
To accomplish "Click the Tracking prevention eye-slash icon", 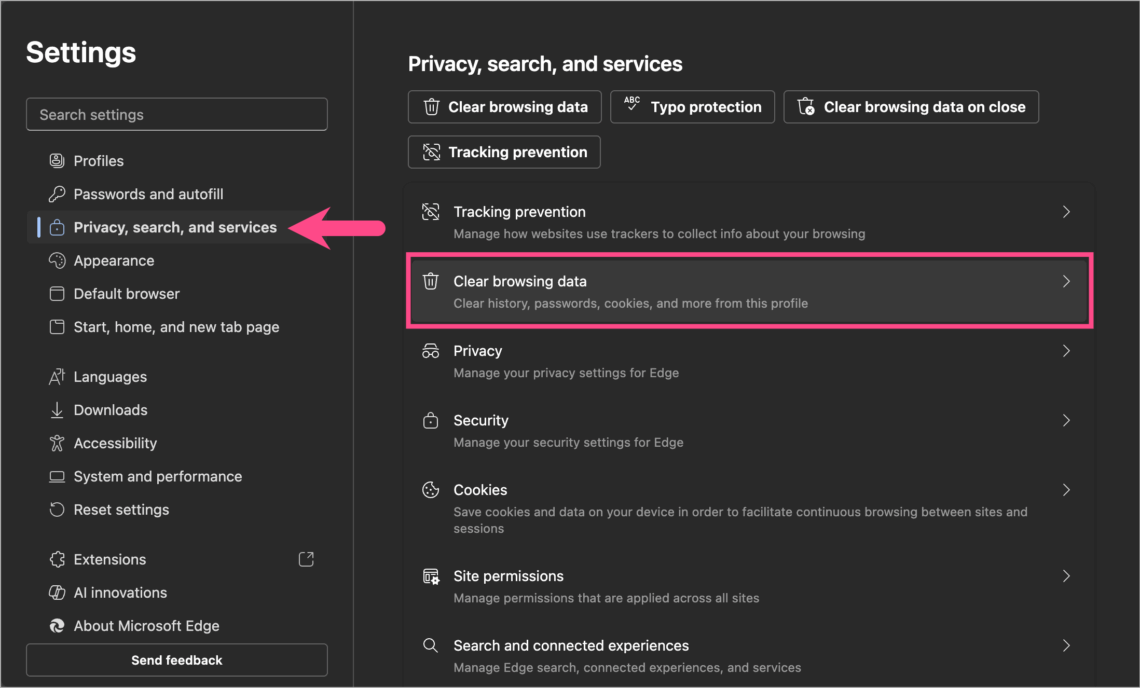I will [x=431, y=151].
